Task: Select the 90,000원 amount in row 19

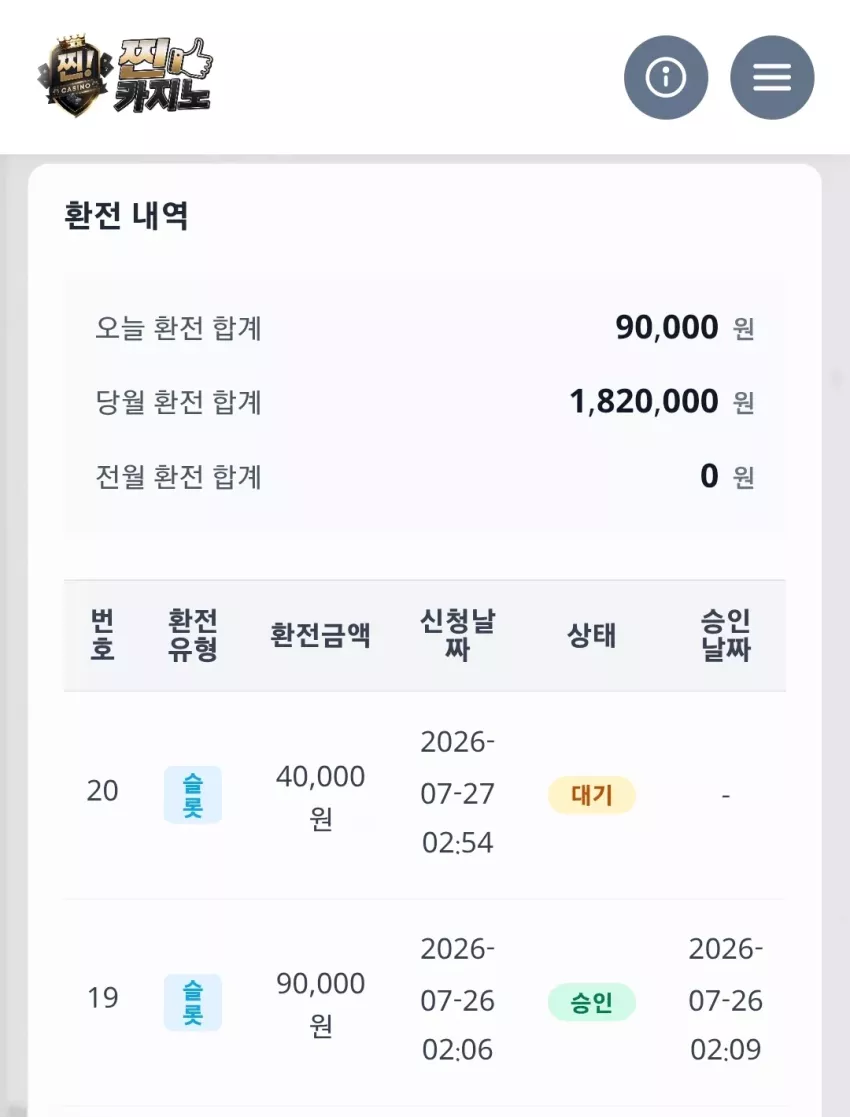Action: click(321, 1004)
